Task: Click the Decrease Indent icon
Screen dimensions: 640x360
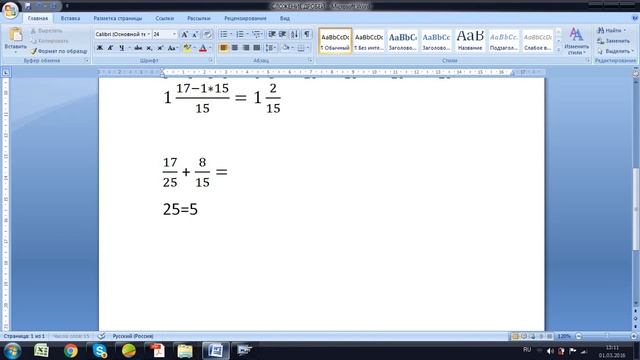Action: click(x=272, y=34)
